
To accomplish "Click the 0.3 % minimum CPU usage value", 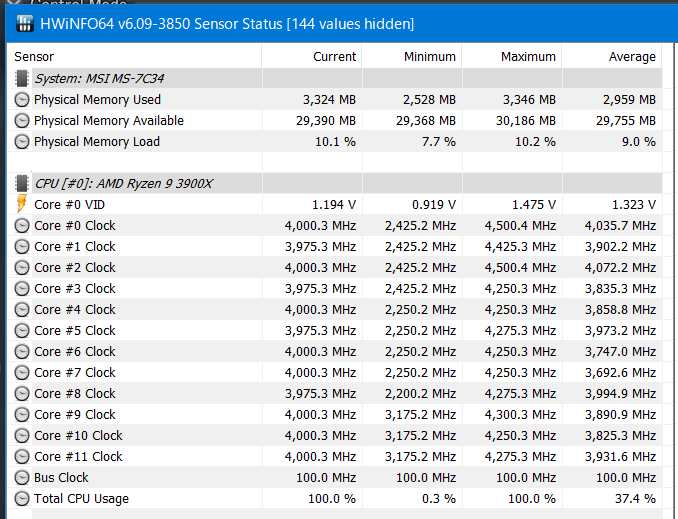I will coord(438,499).
